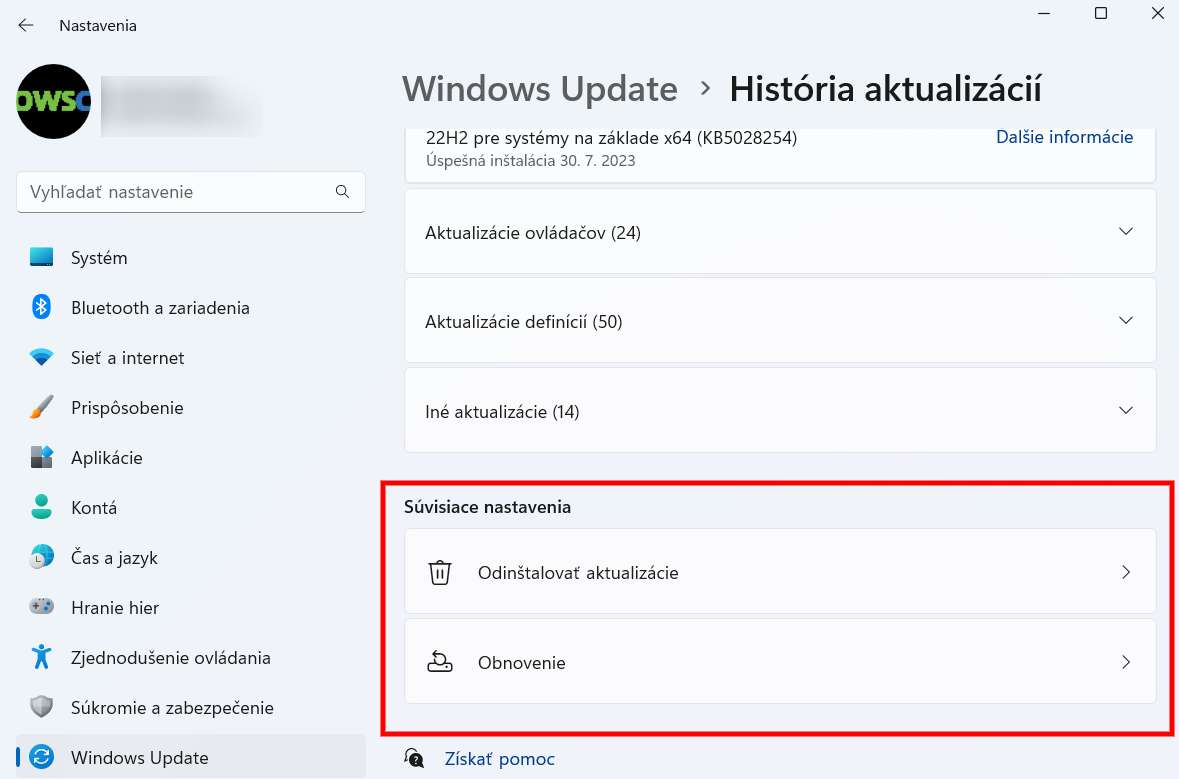The height and width of the screenshot is (779, 1179).
Task: Click the Sieť a internet Wi-Fi icon
Action: click(x=41, y=357)
